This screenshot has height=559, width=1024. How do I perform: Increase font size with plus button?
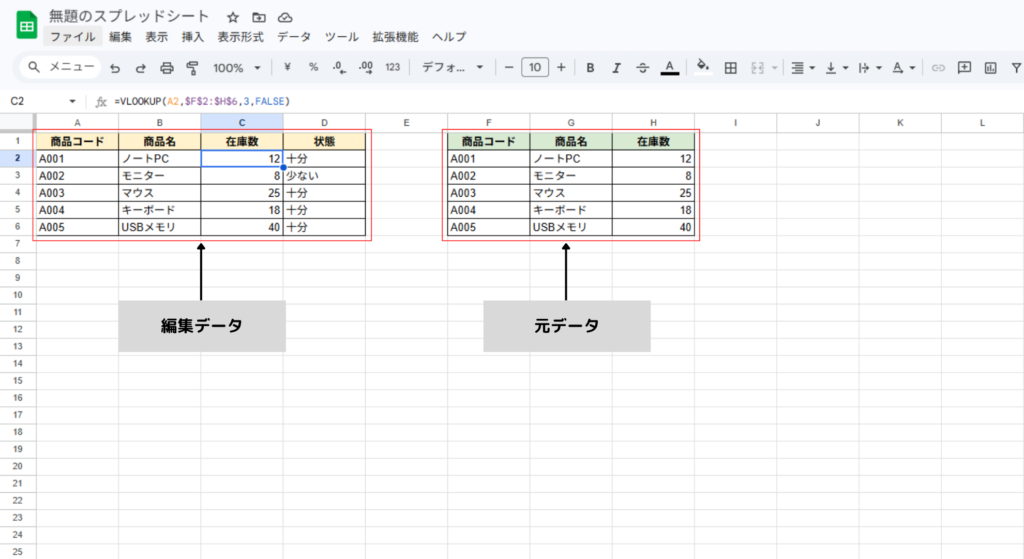[x=561, y=68]
